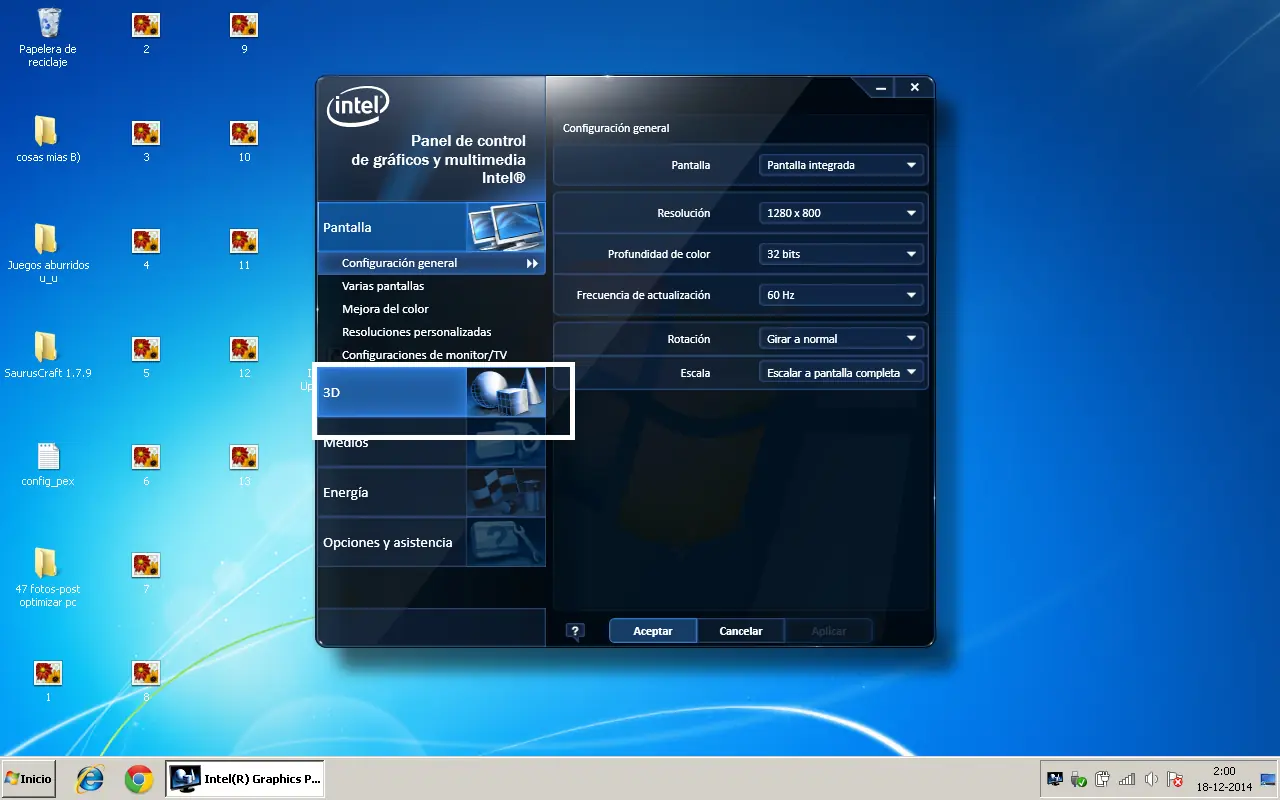Open the 3D section
This screenshot has height=800, width=1280.
431,393
